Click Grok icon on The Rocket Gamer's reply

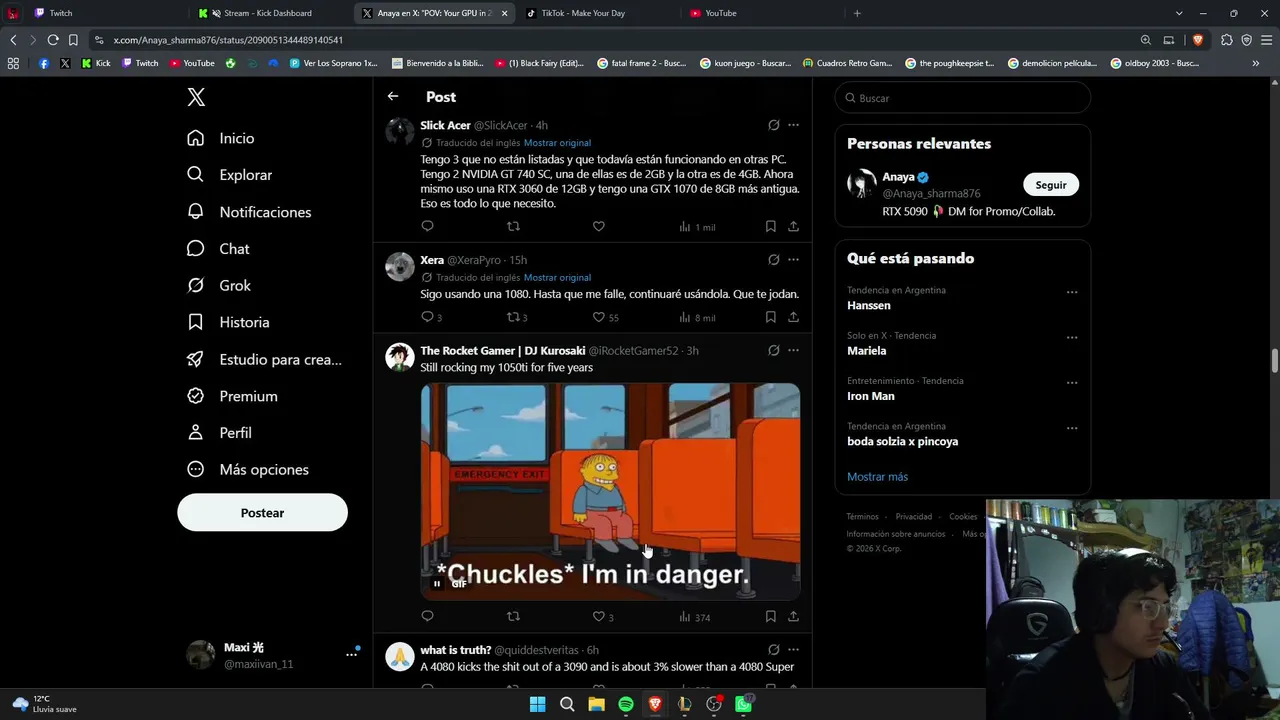click(x=773, y=351)
